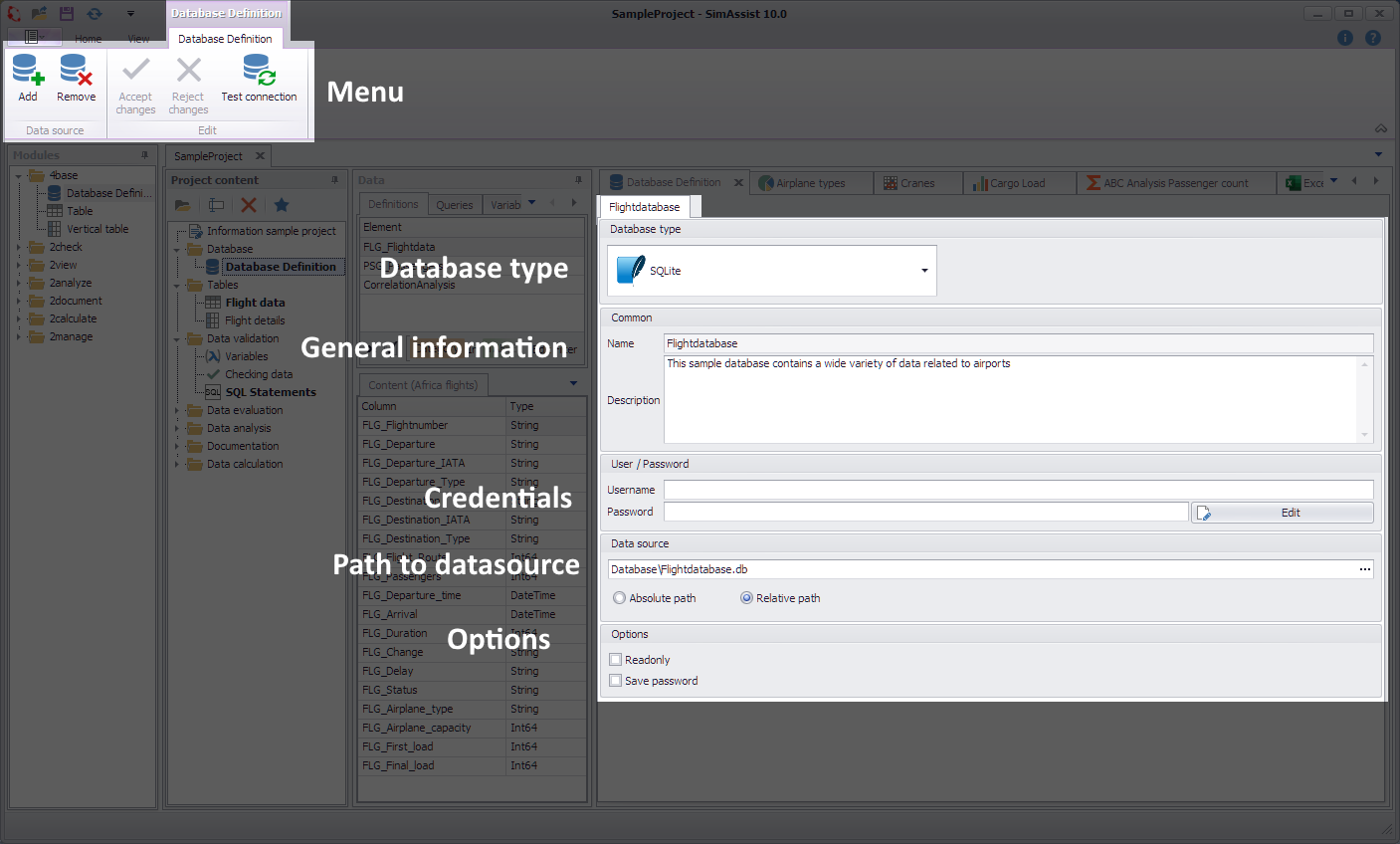Open the Queries tab in Data panel

(x=455, y=205)
